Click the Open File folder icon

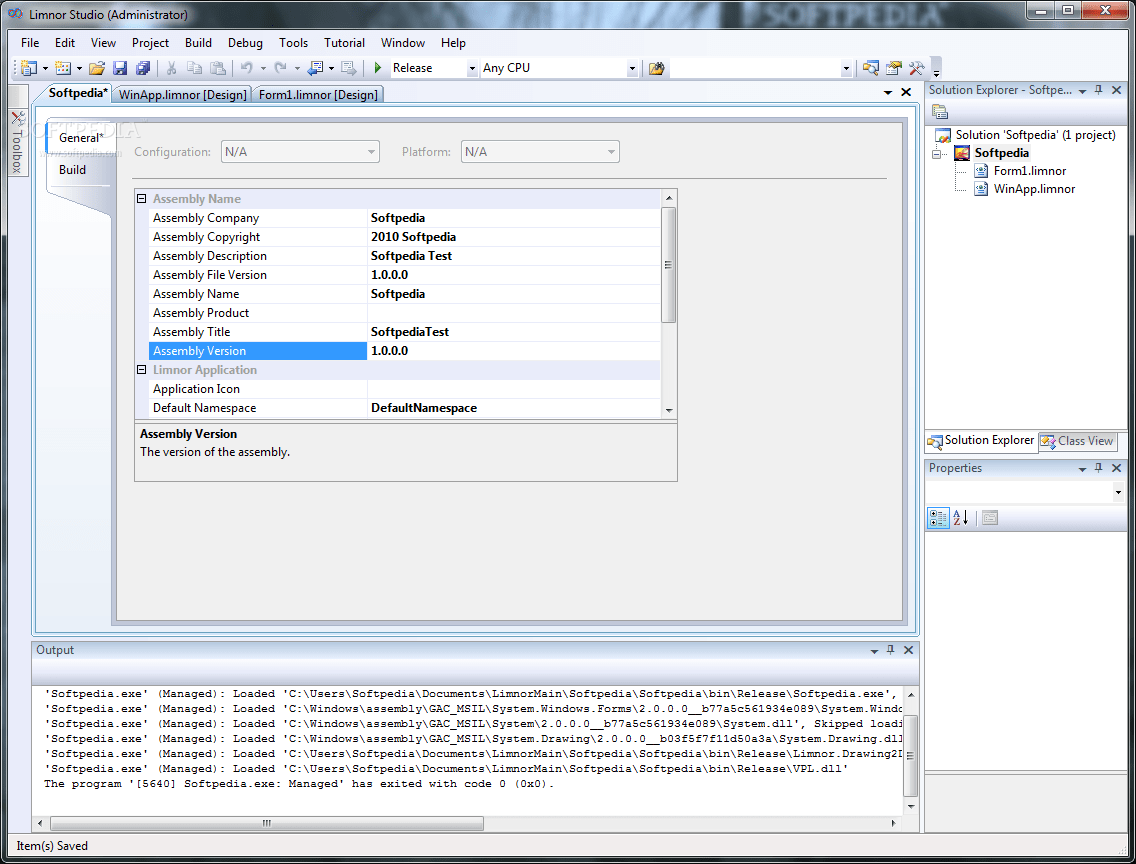(x=97, y=68)
